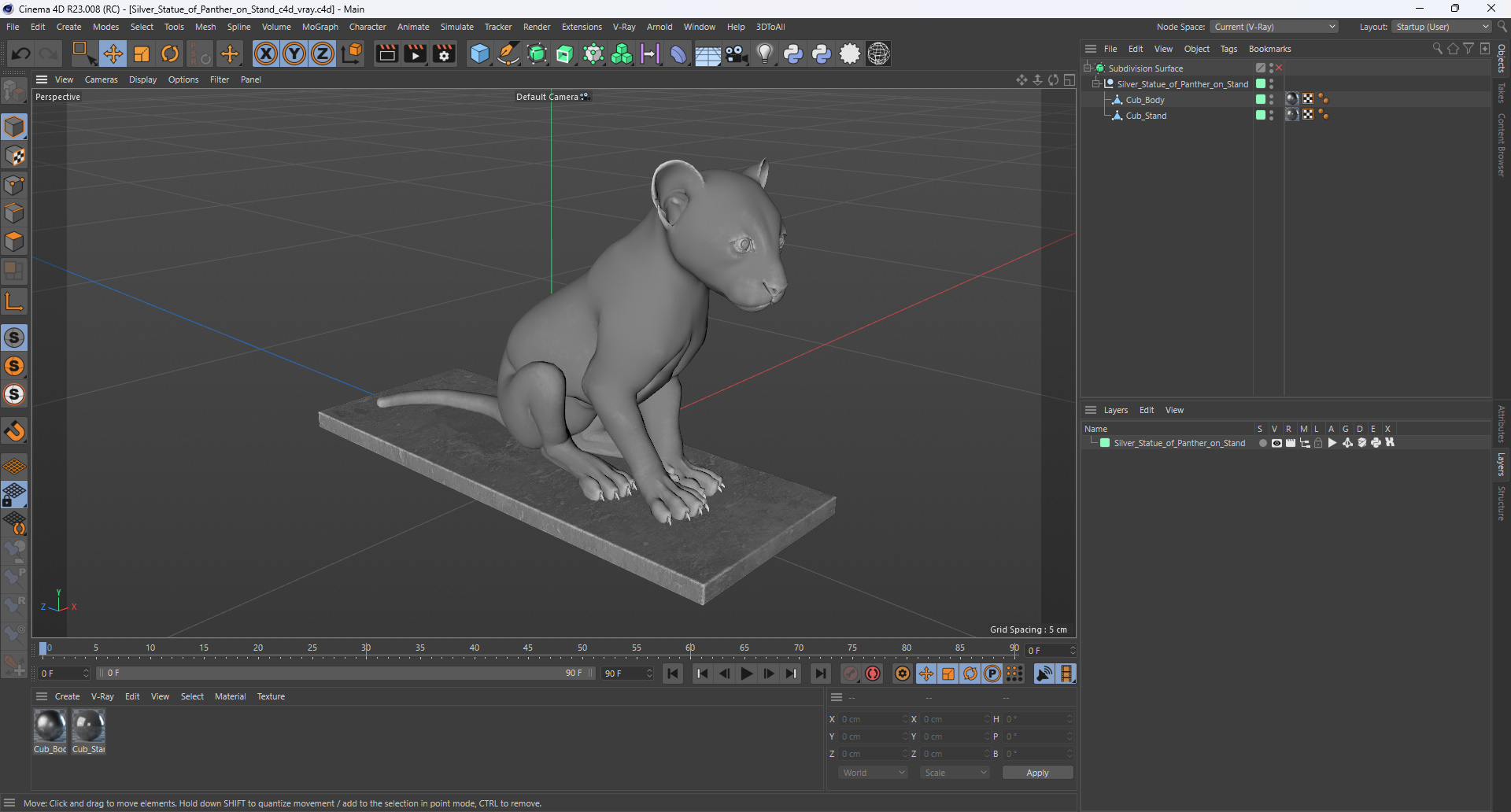The image size is (1511, 812).
Task: Enable Polygons mode in left sidebar
Action: pos(14,242)
